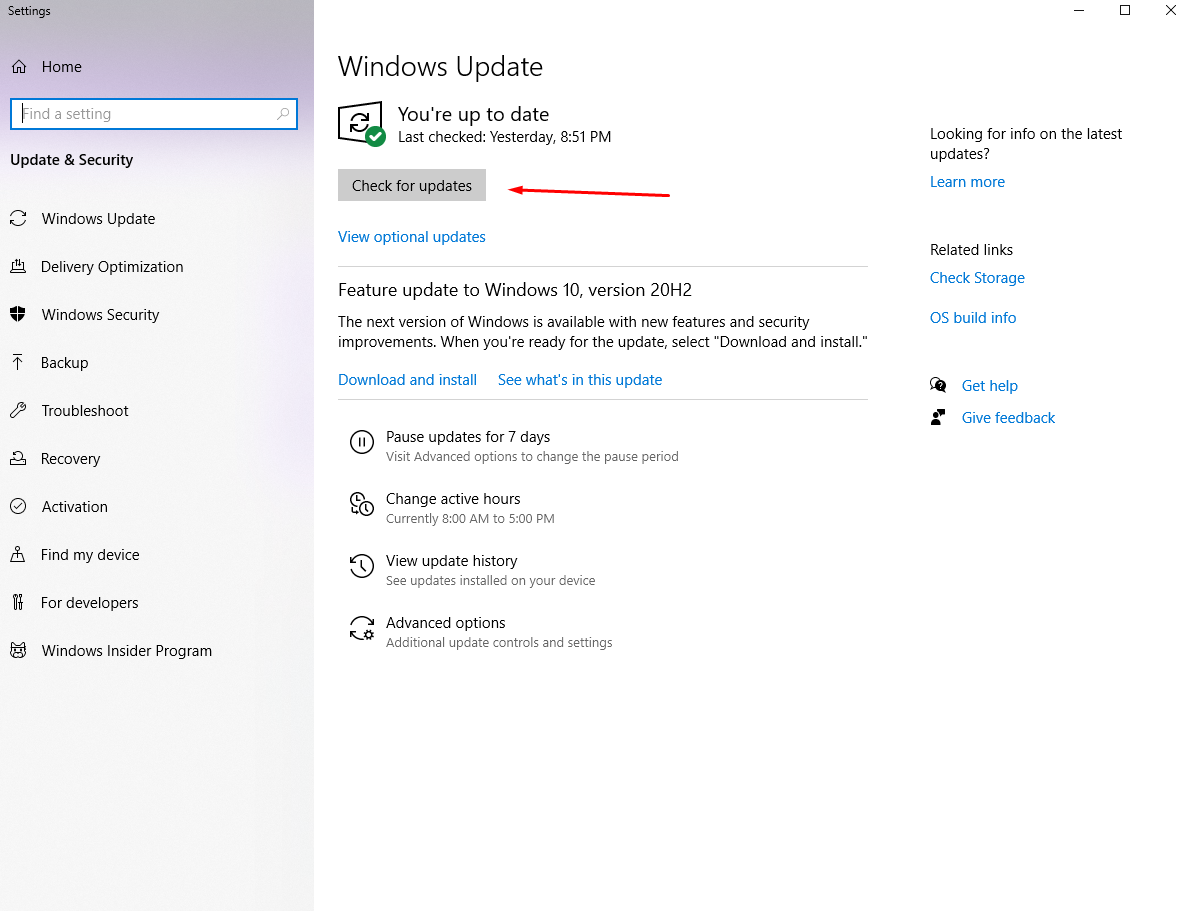Click the Pause updates icon

pyautogui.click(x=362, y=442)
